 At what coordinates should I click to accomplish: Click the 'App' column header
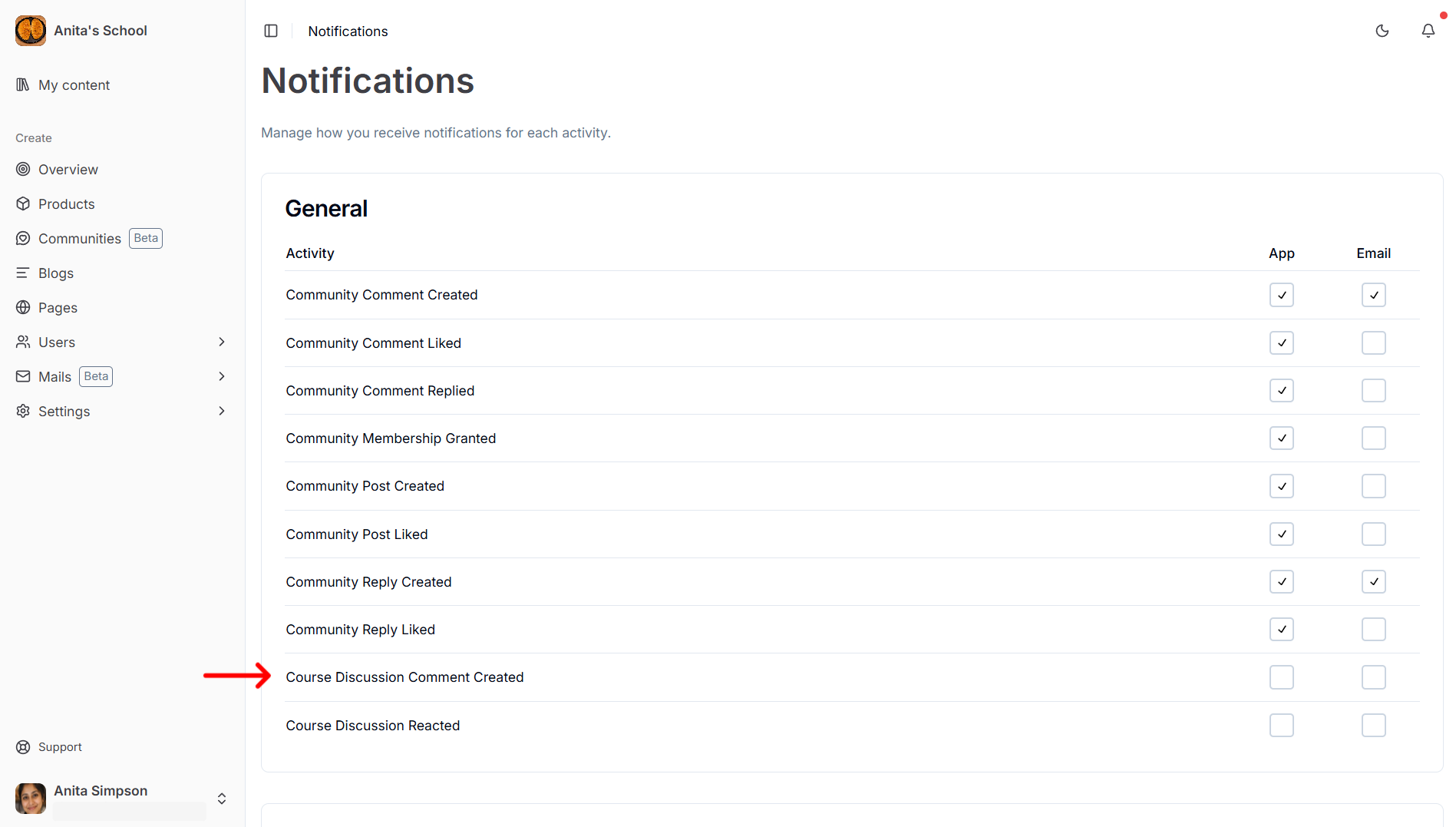tap(1282, 253)
